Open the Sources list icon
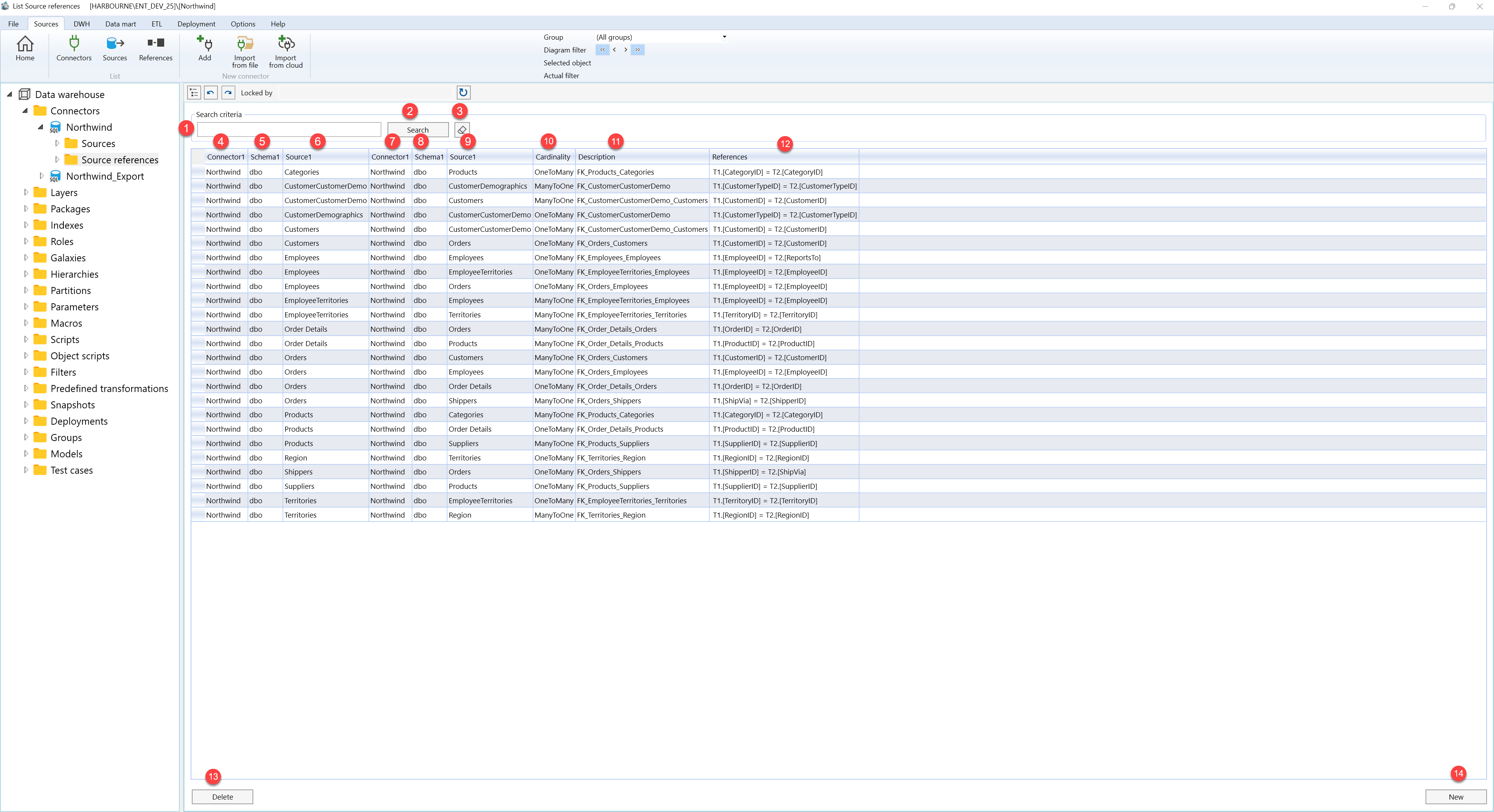The image size is (1494, 812). pos(115,48)
